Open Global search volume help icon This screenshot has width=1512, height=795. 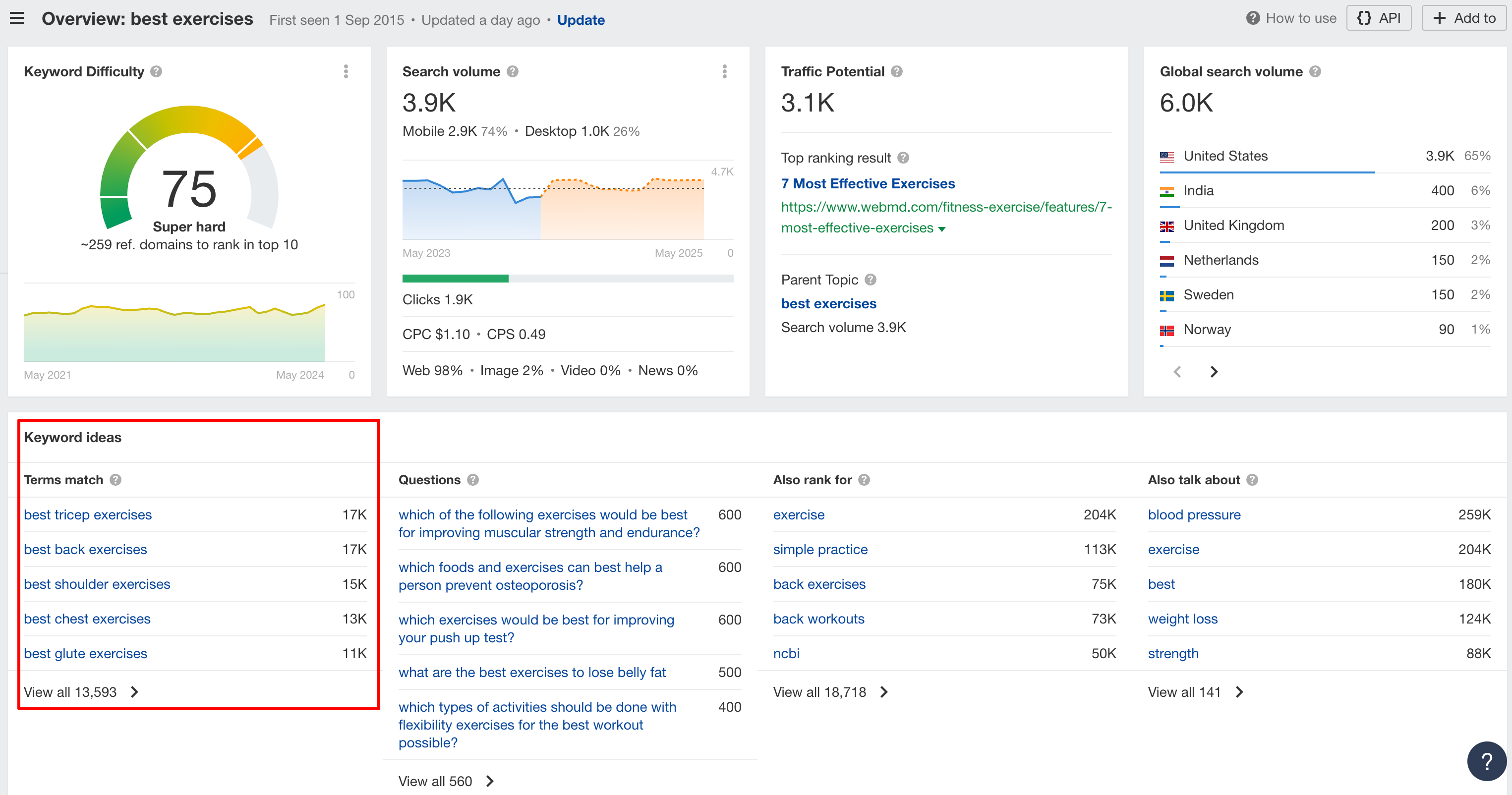[x=1315, y=71]
